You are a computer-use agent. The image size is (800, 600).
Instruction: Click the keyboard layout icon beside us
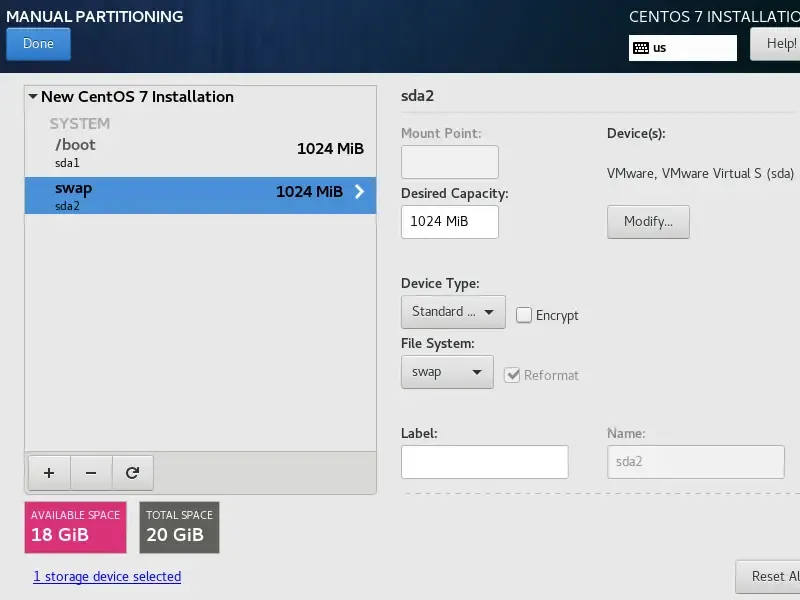tap(641, 48)
